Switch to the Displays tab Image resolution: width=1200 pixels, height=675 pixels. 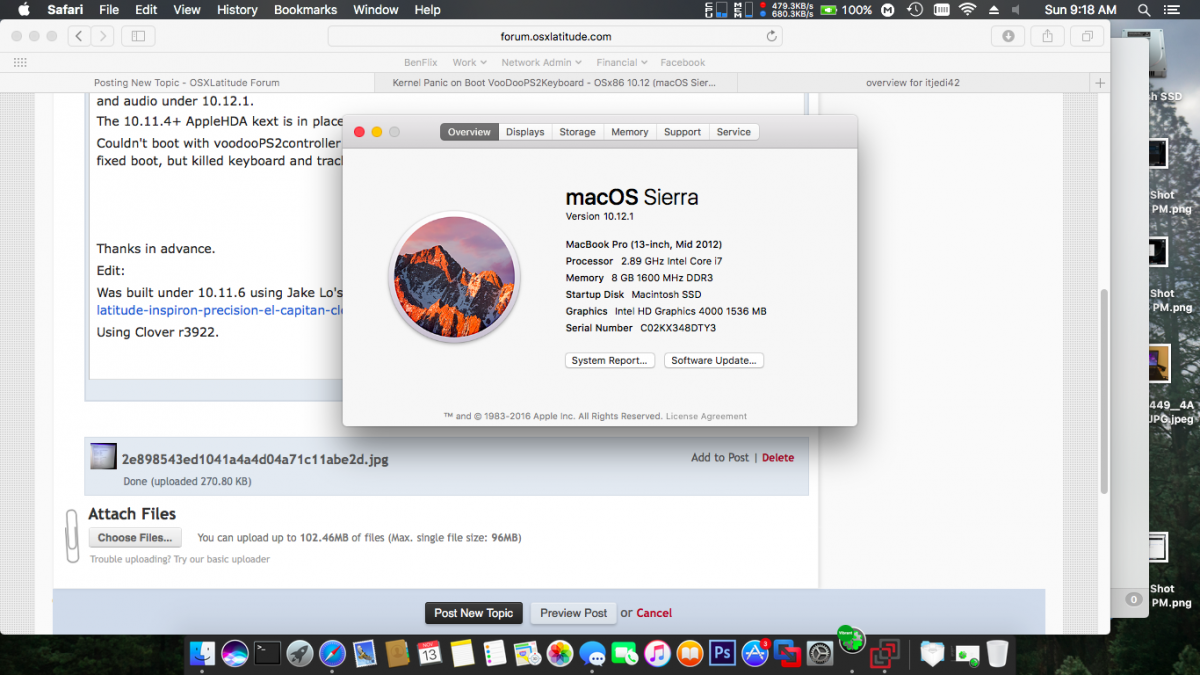(525, 132)
